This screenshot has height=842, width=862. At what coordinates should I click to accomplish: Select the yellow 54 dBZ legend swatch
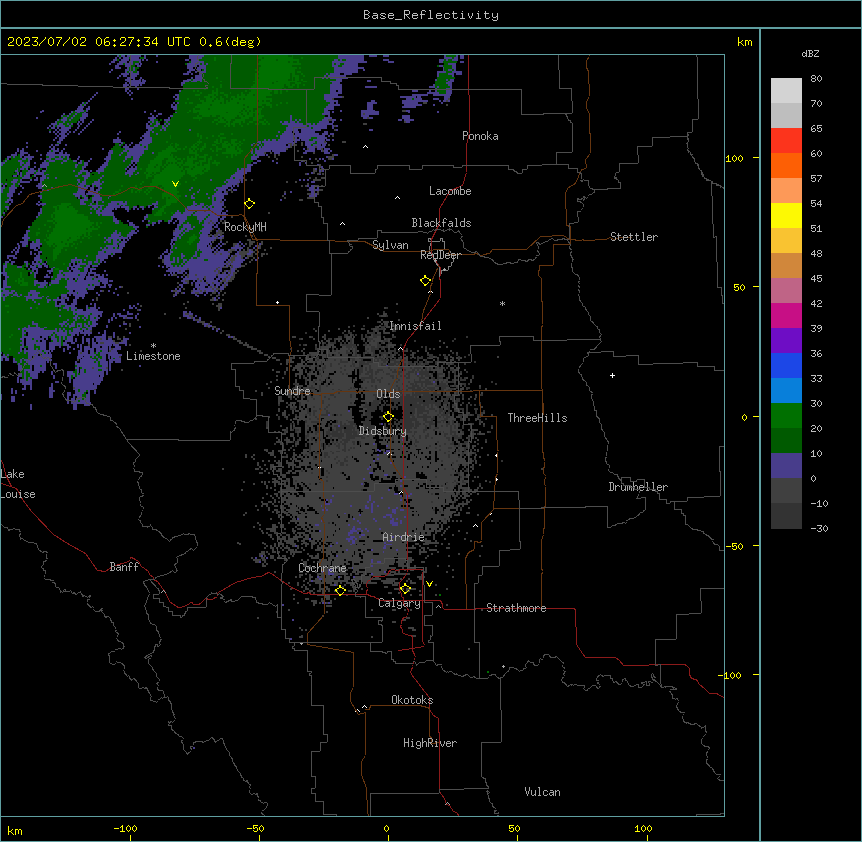pos(786,215)
